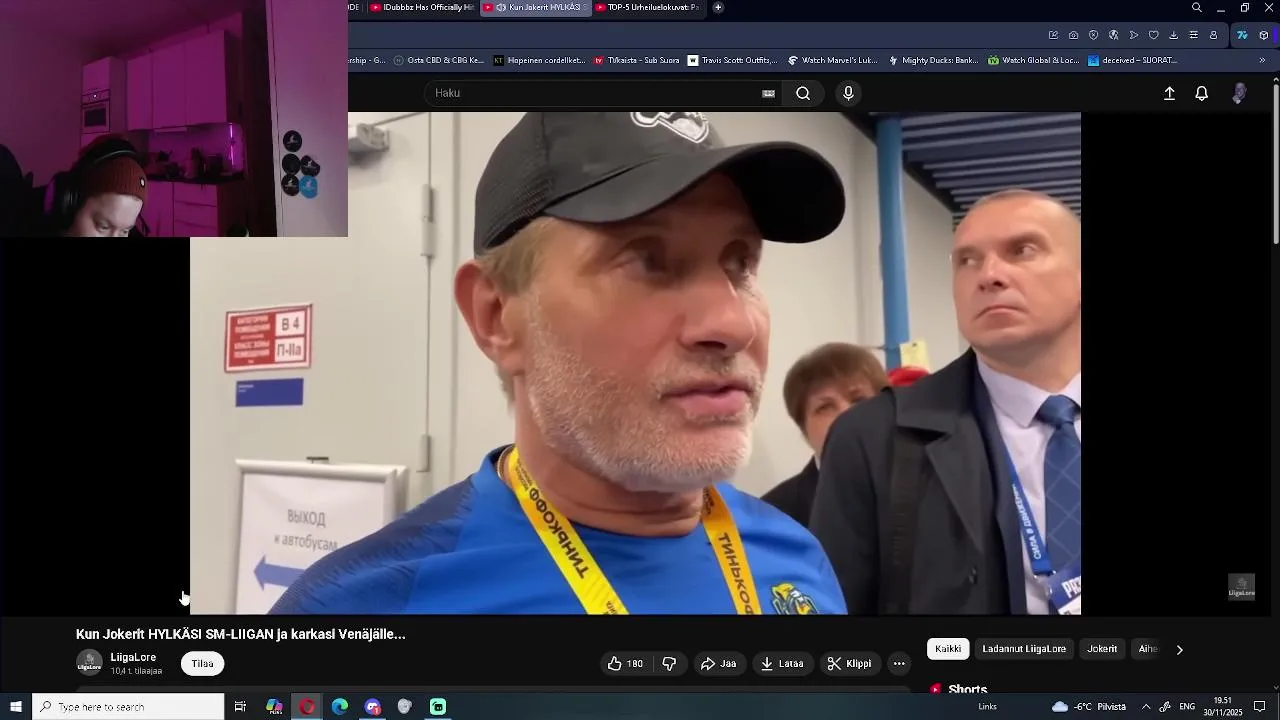Open Task View on taskbar
Viewport: 1280px width, 720px height.
[x=240, y=707]
